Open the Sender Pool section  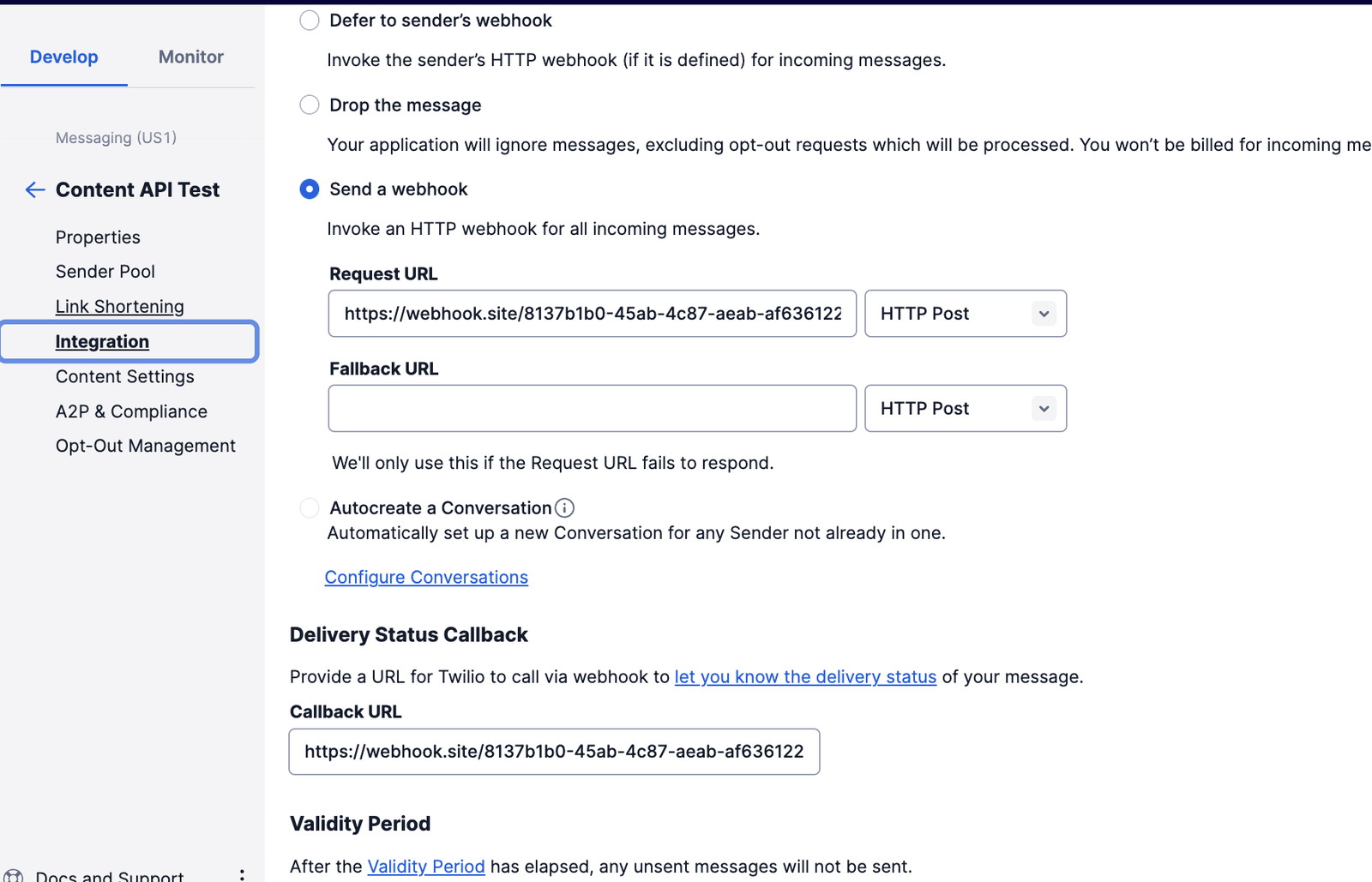(x=105, y=271)
